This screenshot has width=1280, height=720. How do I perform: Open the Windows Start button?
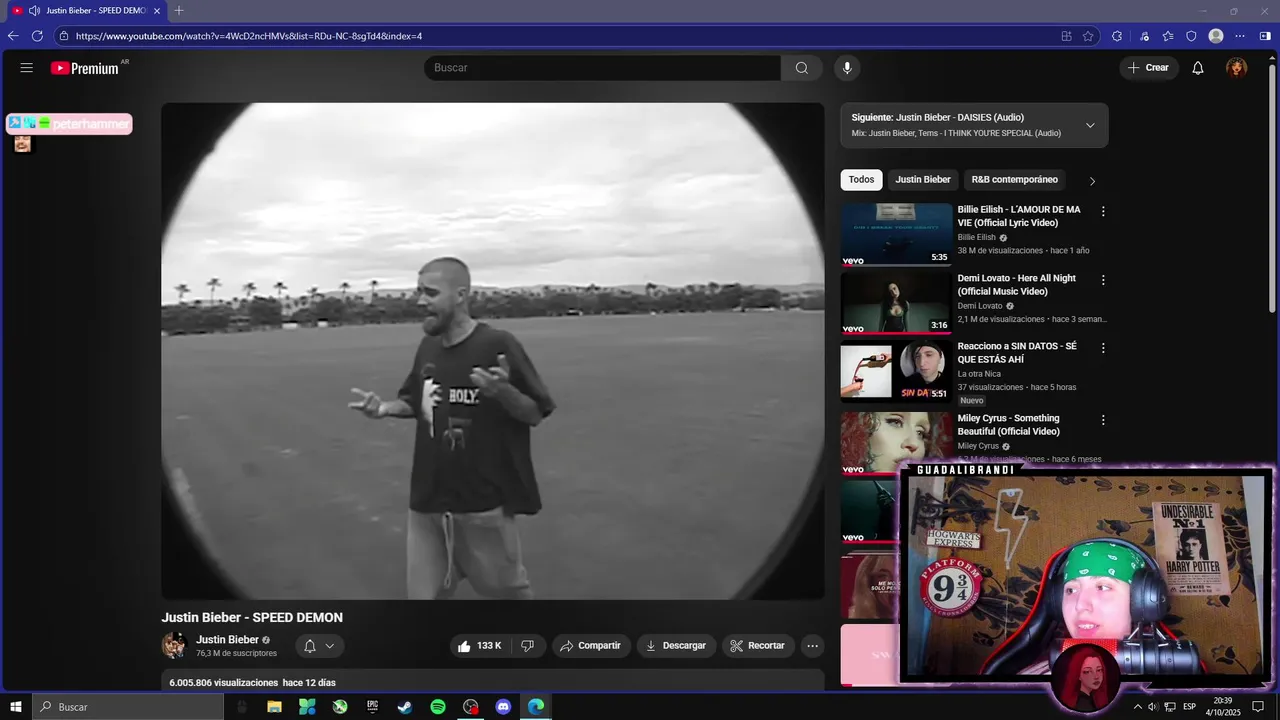coord(16,707)
